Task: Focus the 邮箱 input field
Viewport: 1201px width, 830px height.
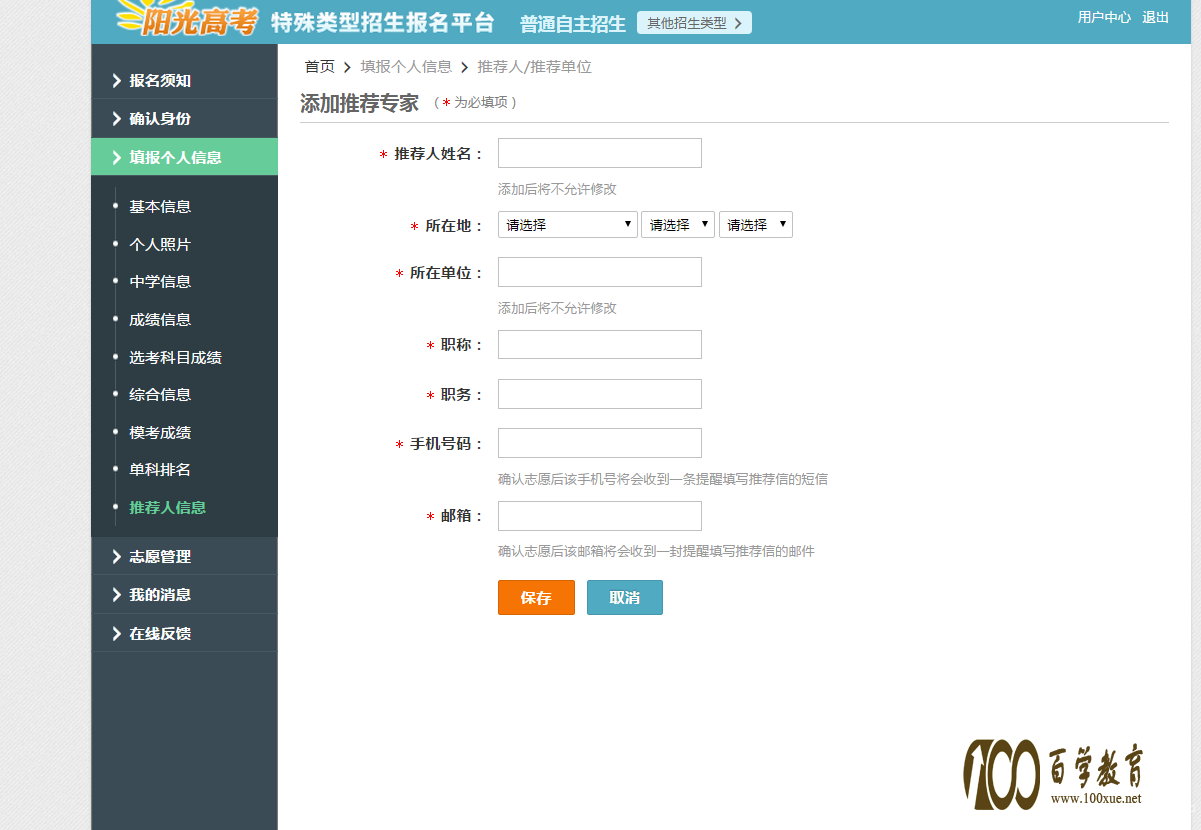Action: coord(600,516)
